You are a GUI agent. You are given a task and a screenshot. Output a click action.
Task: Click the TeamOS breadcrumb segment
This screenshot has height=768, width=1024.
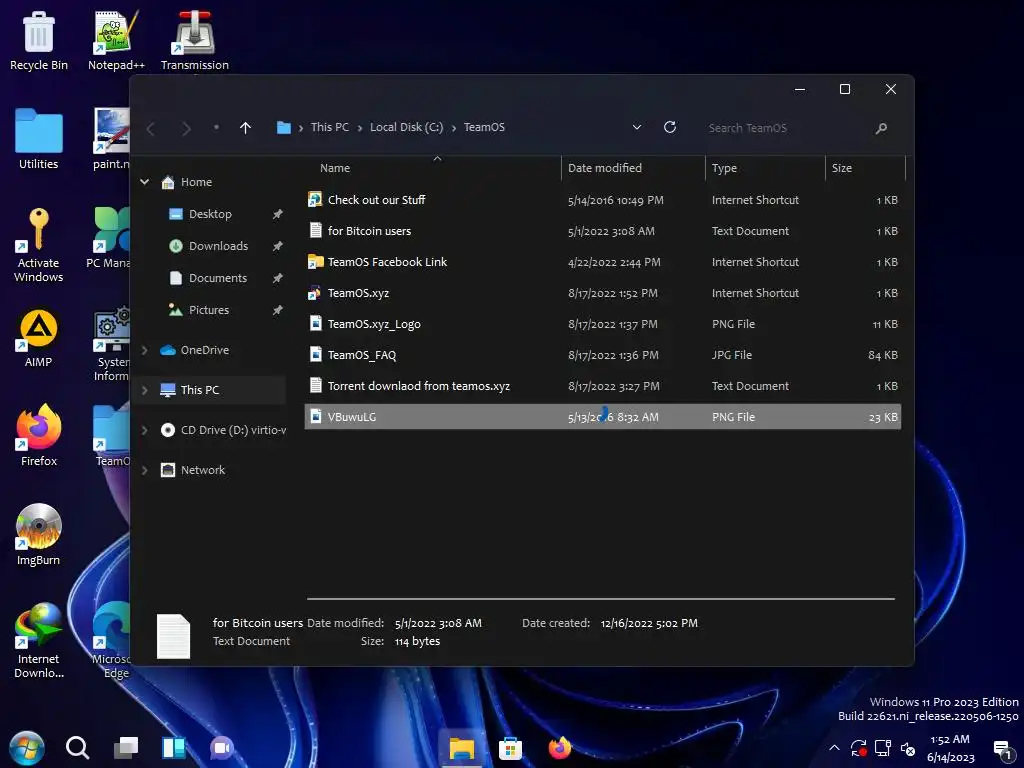pos(484,127)
